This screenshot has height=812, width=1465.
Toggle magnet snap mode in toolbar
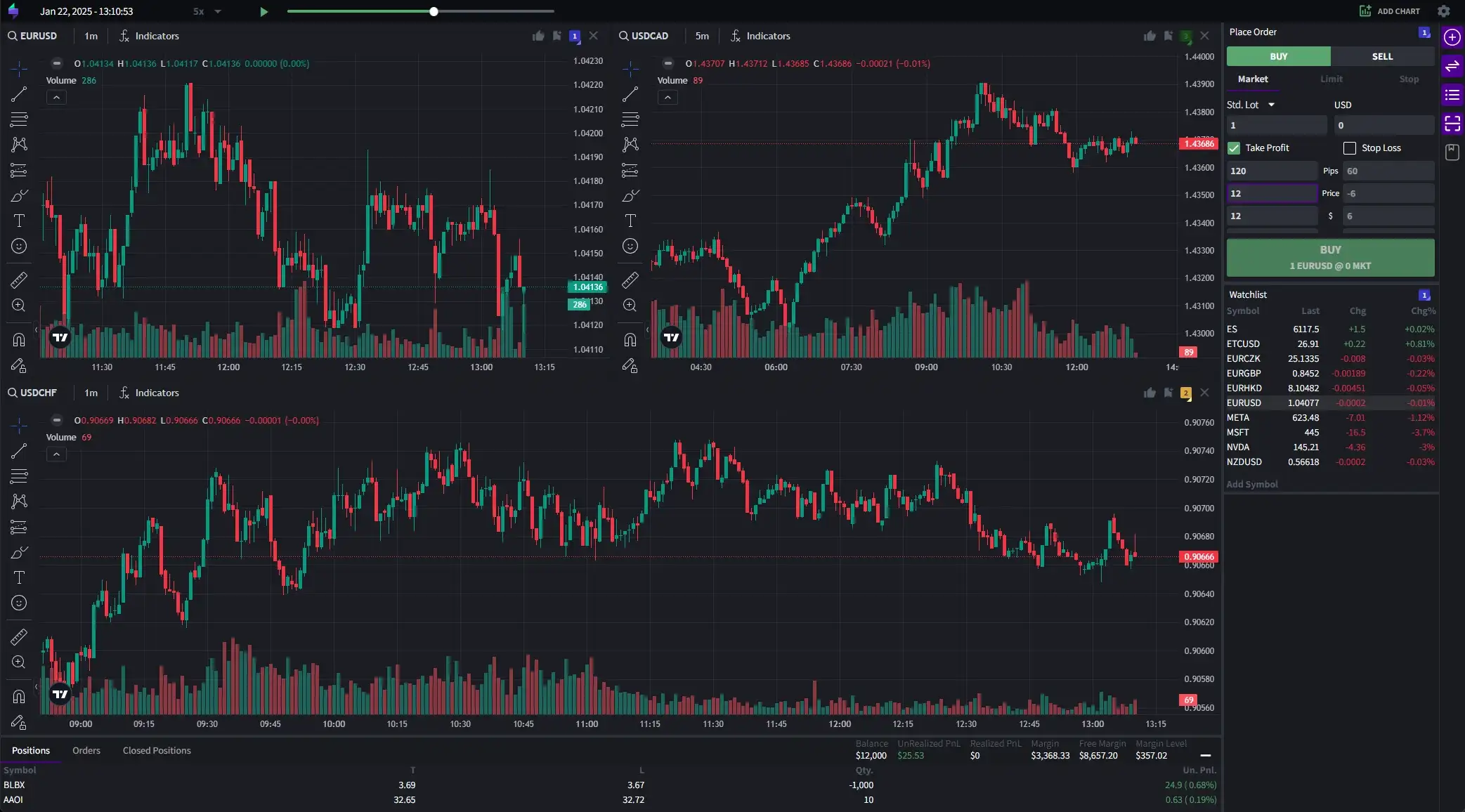tap(19, 339)
